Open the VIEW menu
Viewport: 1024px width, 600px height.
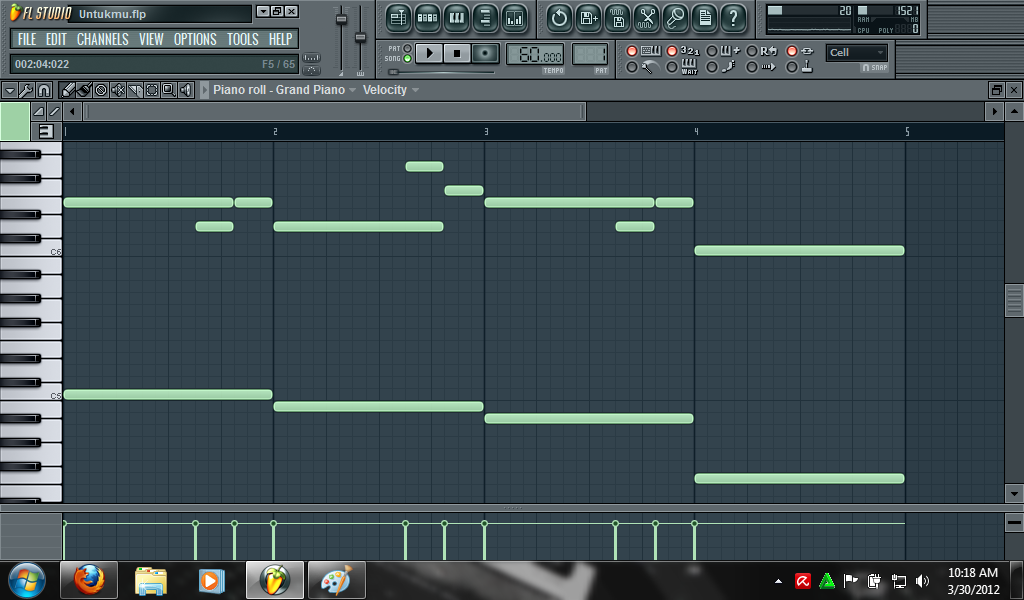[x=151, y=39]
